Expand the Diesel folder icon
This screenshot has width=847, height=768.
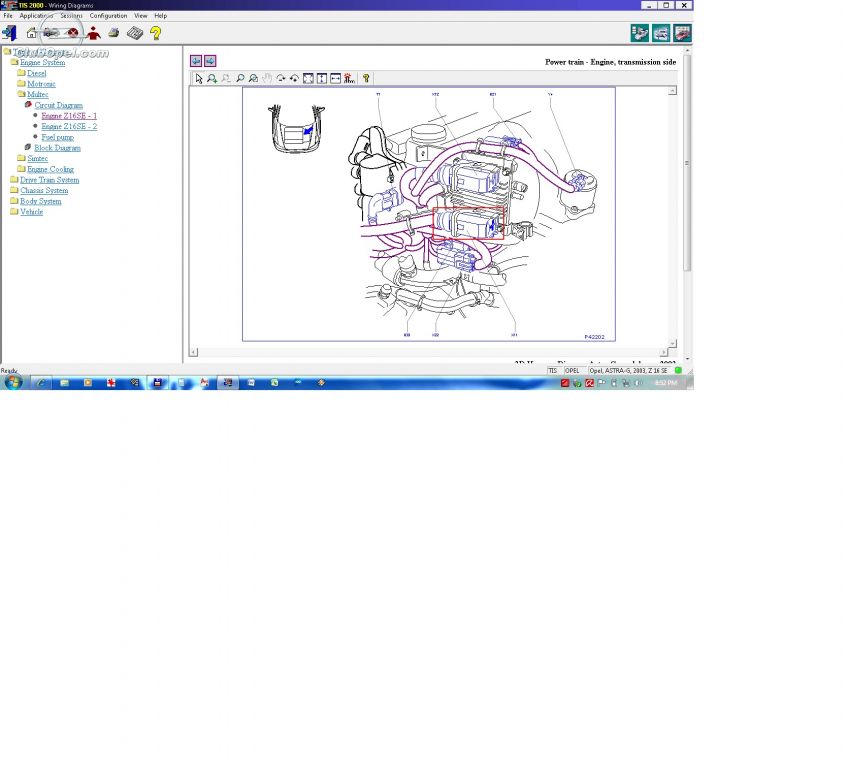(x=22, y=73)
